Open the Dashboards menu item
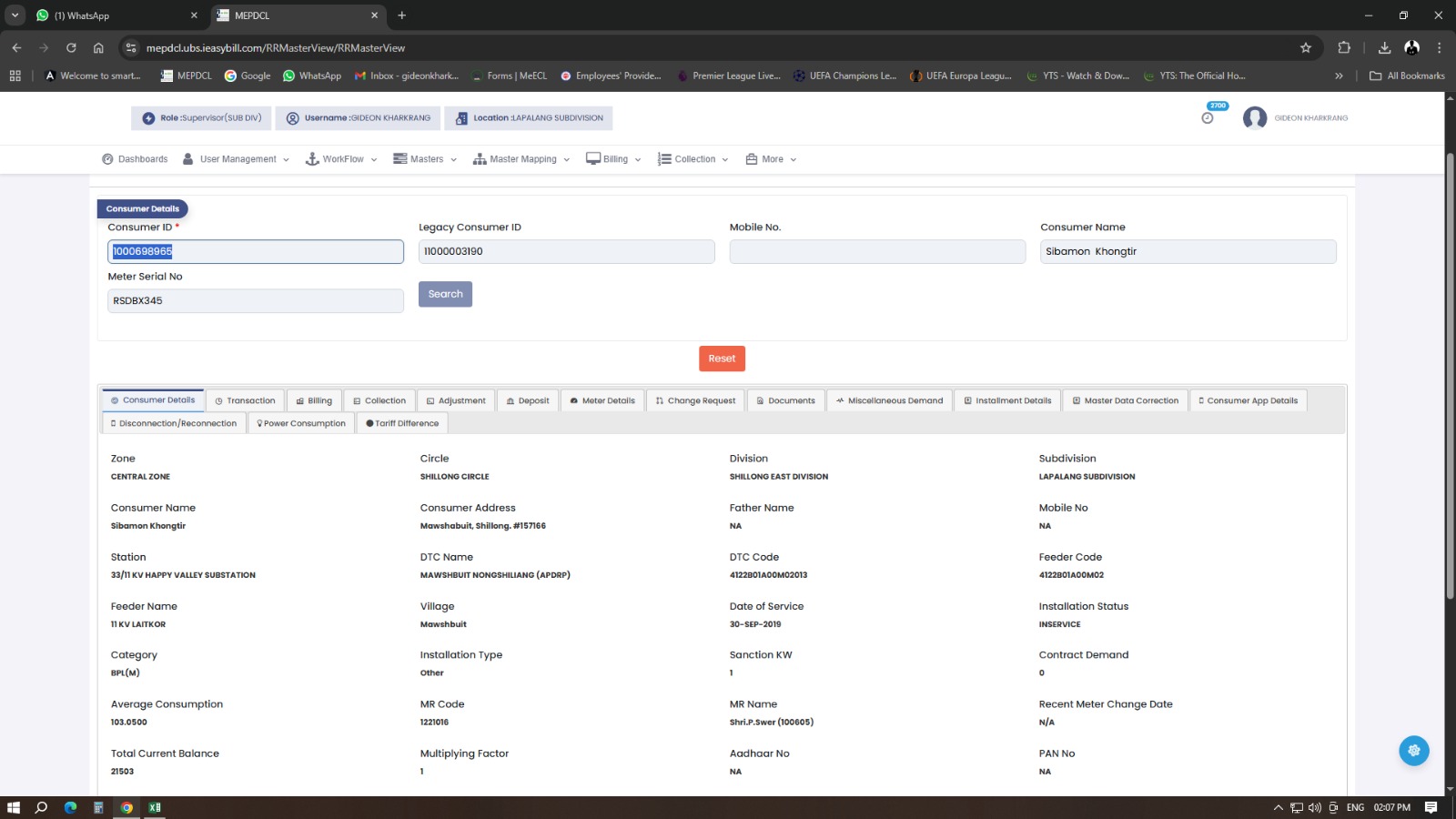1456x819 pixels. click(135, 159)
